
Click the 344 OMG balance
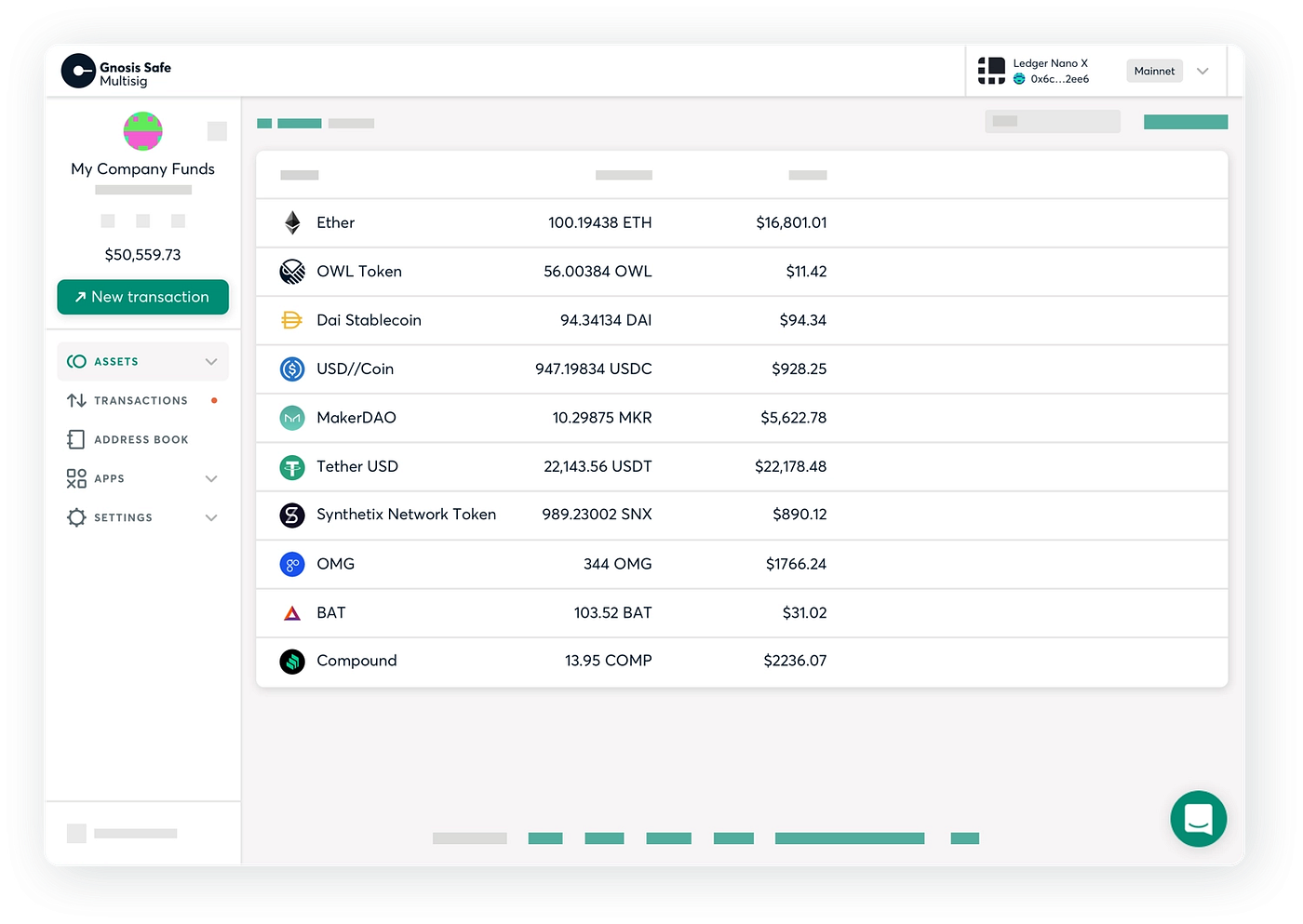click(x=617, y=564)
